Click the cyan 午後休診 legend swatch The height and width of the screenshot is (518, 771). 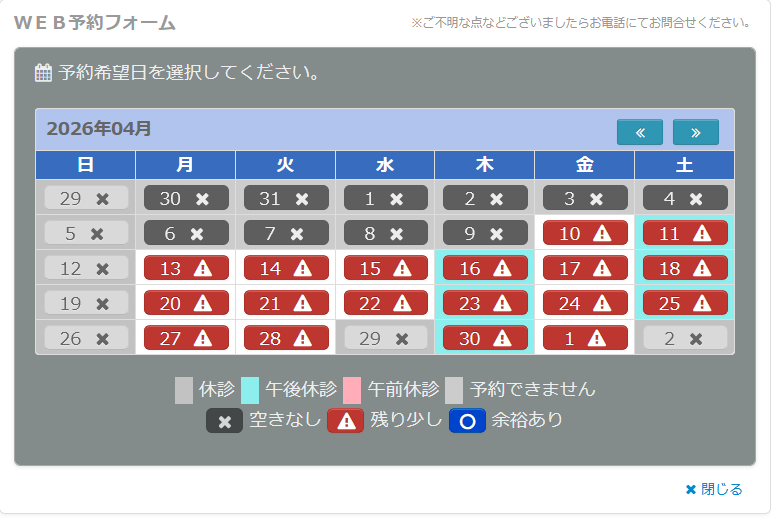point(251,390)
